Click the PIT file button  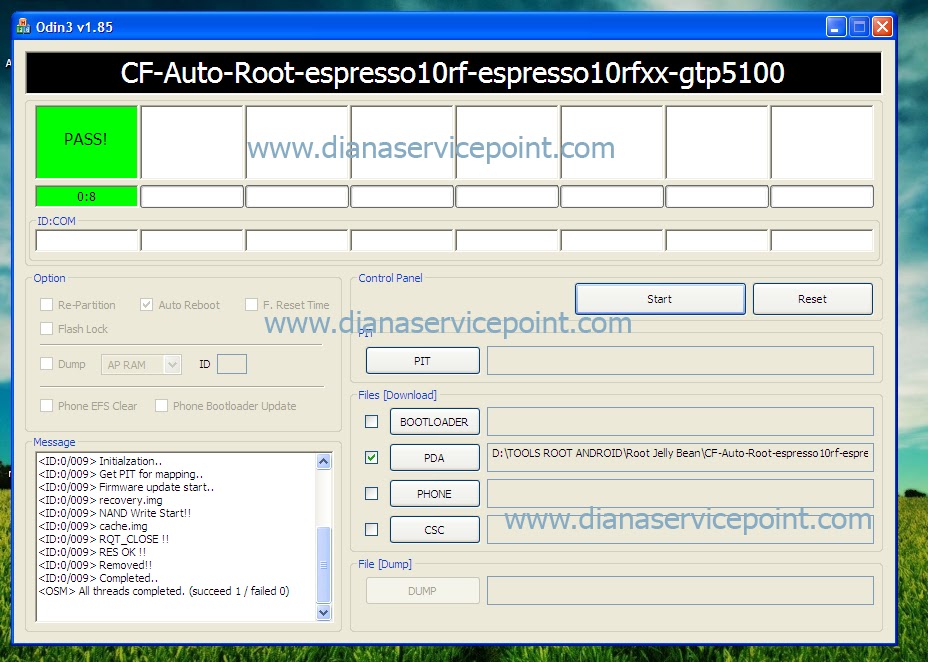(423, 361)
